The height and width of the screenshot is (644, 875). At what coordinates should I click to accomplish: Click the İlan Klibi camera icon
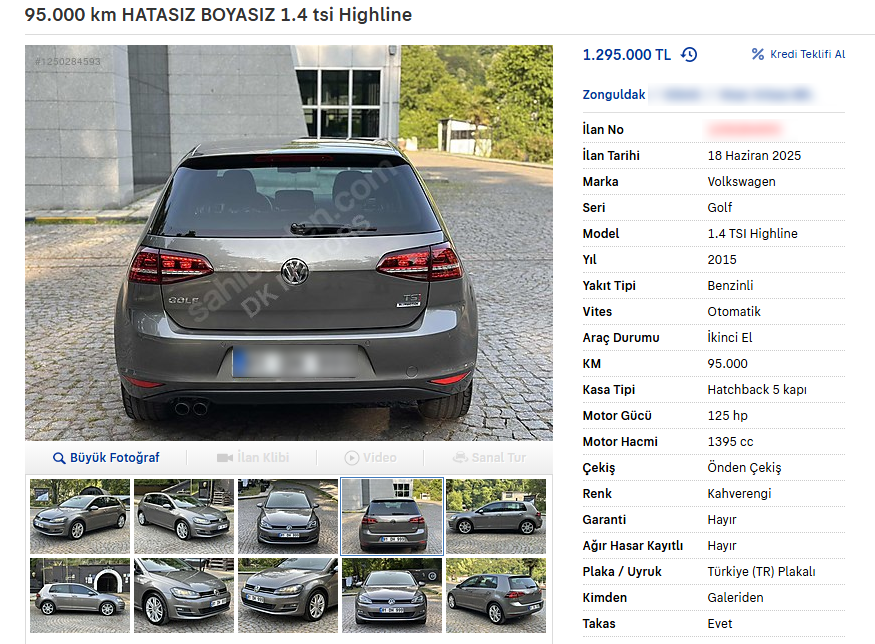tap(225, 458)
